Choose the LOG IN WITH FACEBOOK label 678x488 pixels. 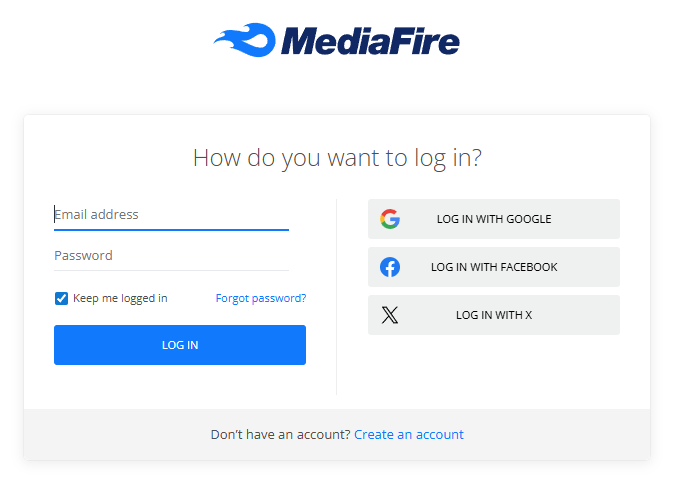point(494,267)
